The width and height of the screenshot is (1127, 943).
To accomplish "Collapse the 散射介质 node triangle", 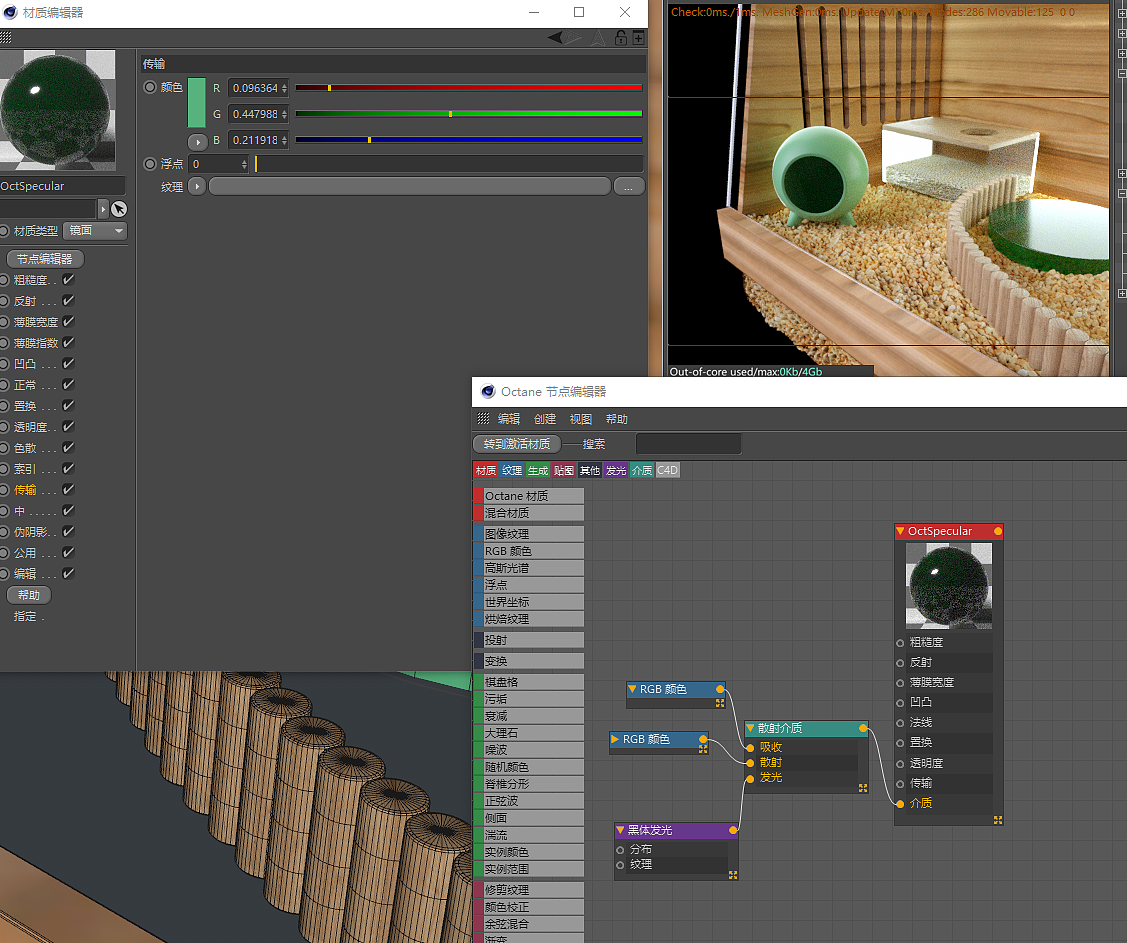I will click(x=750, y=728).
